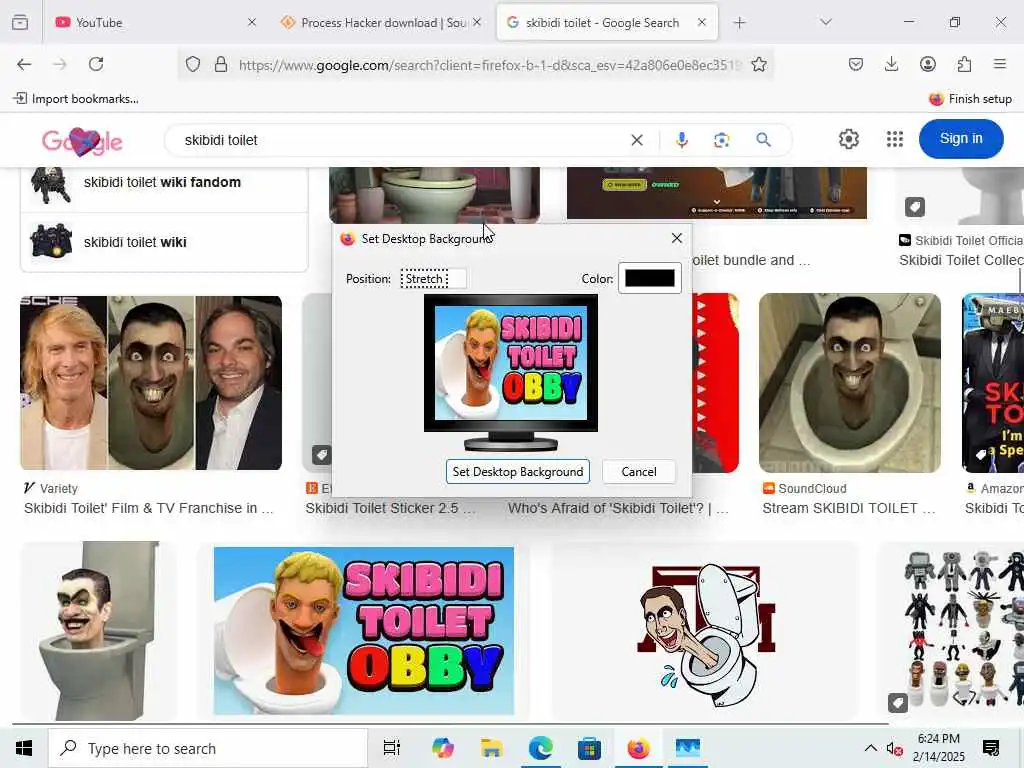
Task: Show hidden system tray icons
Action: [x=871, y=748]
